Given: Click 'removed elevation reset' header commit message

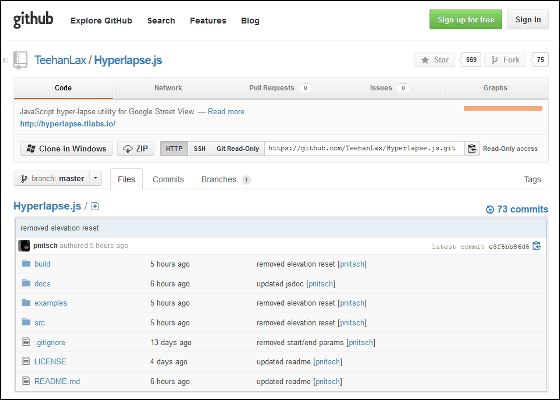Looking at the screenshot, I should click(60, 228).
